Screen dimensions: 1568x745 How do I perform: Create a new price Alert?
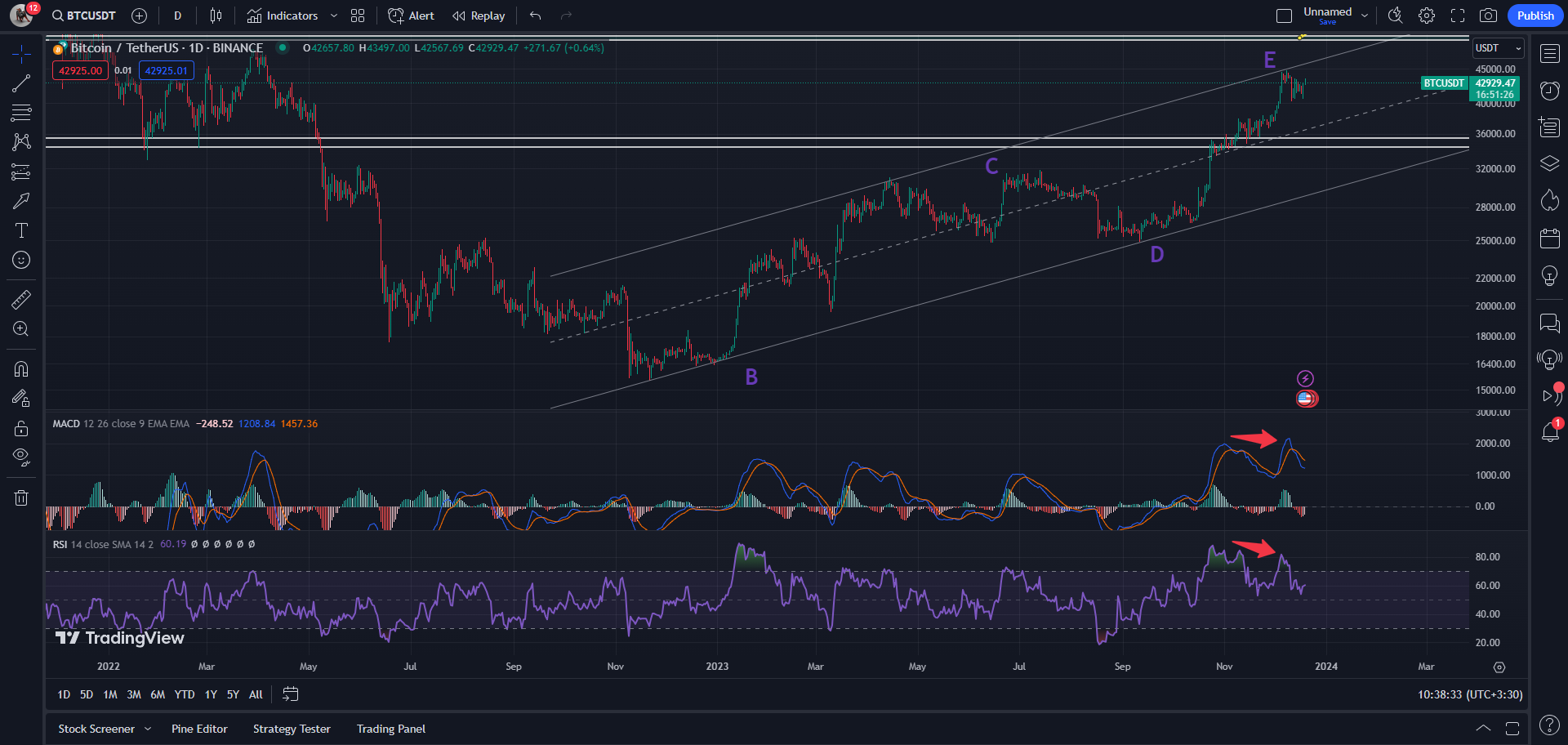412,16
